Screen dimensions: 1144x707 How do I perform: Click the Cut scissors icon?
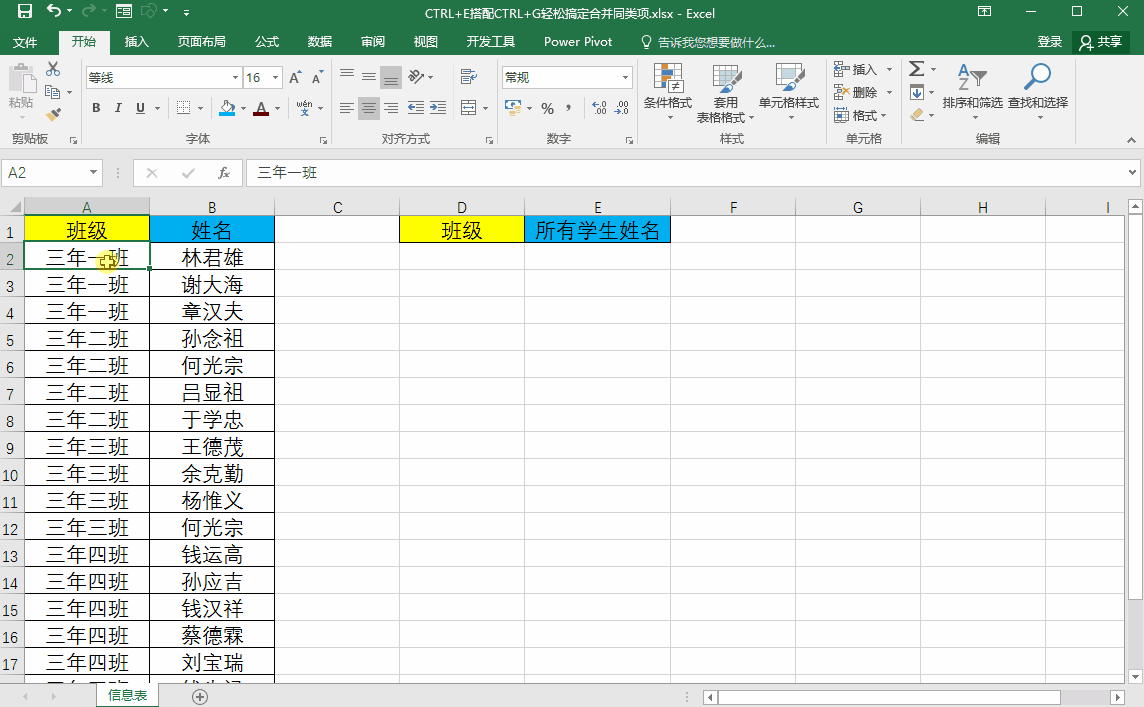53,69
